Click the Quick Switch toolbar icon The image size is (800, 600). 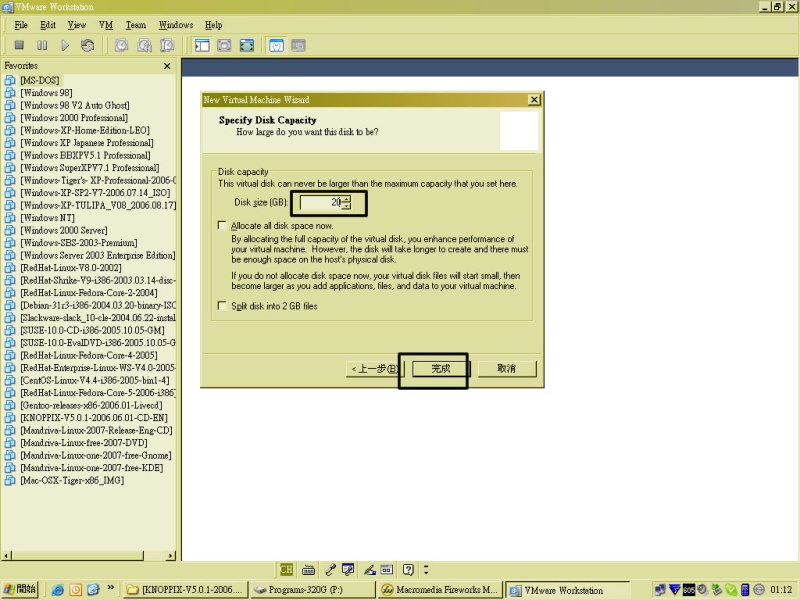(x=224, y=45)
